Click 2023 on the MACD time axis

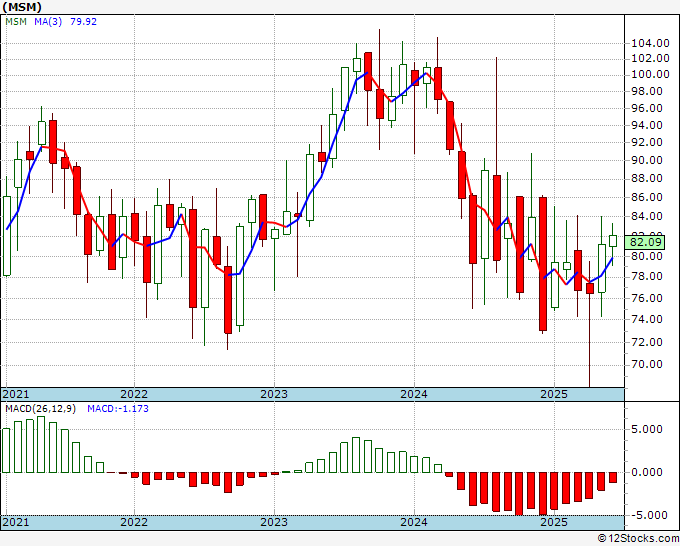point(274,522)
